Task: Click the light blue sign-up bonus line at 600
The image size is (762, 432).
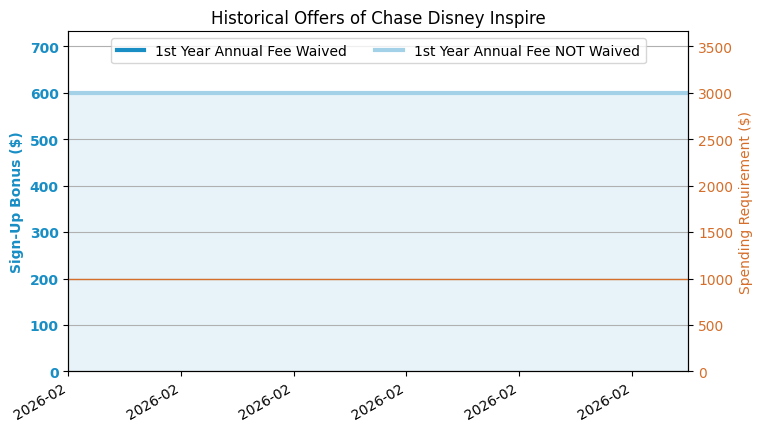Action: [378, 93]
